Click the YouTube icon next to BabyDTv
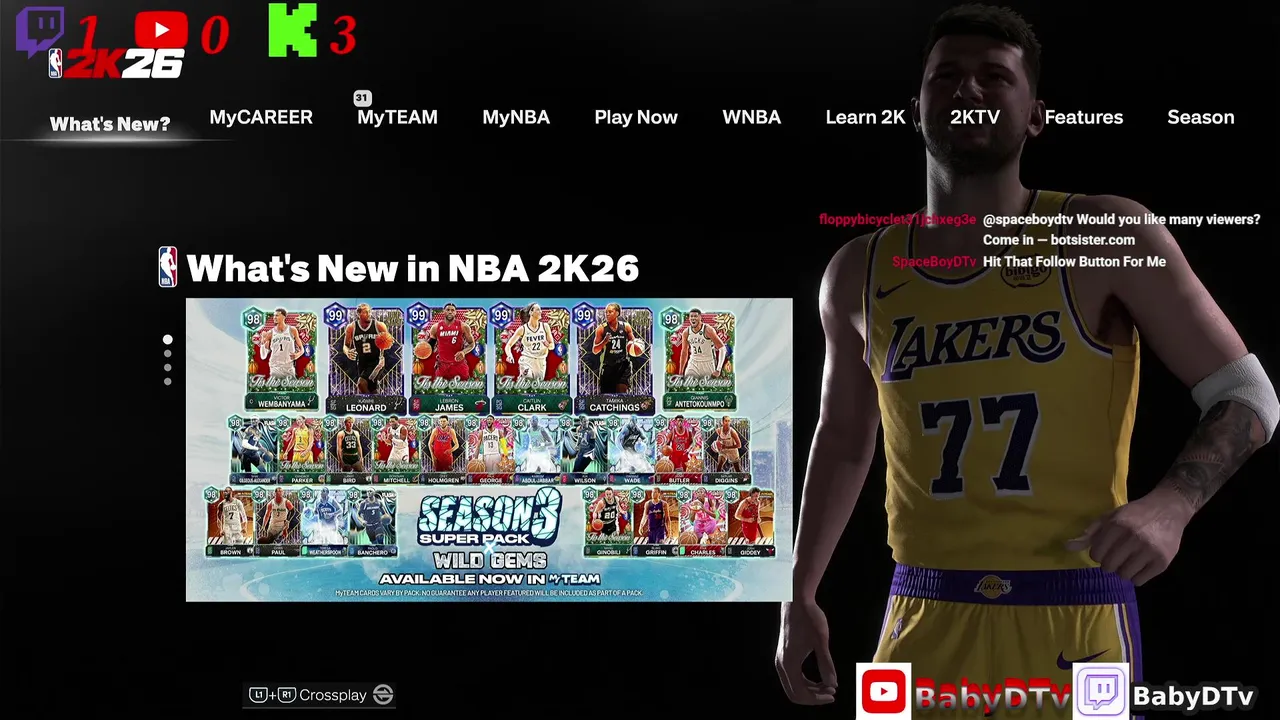Image resolution: width=1280 pixels, height=720 pixels. click(x=883, y=691)
